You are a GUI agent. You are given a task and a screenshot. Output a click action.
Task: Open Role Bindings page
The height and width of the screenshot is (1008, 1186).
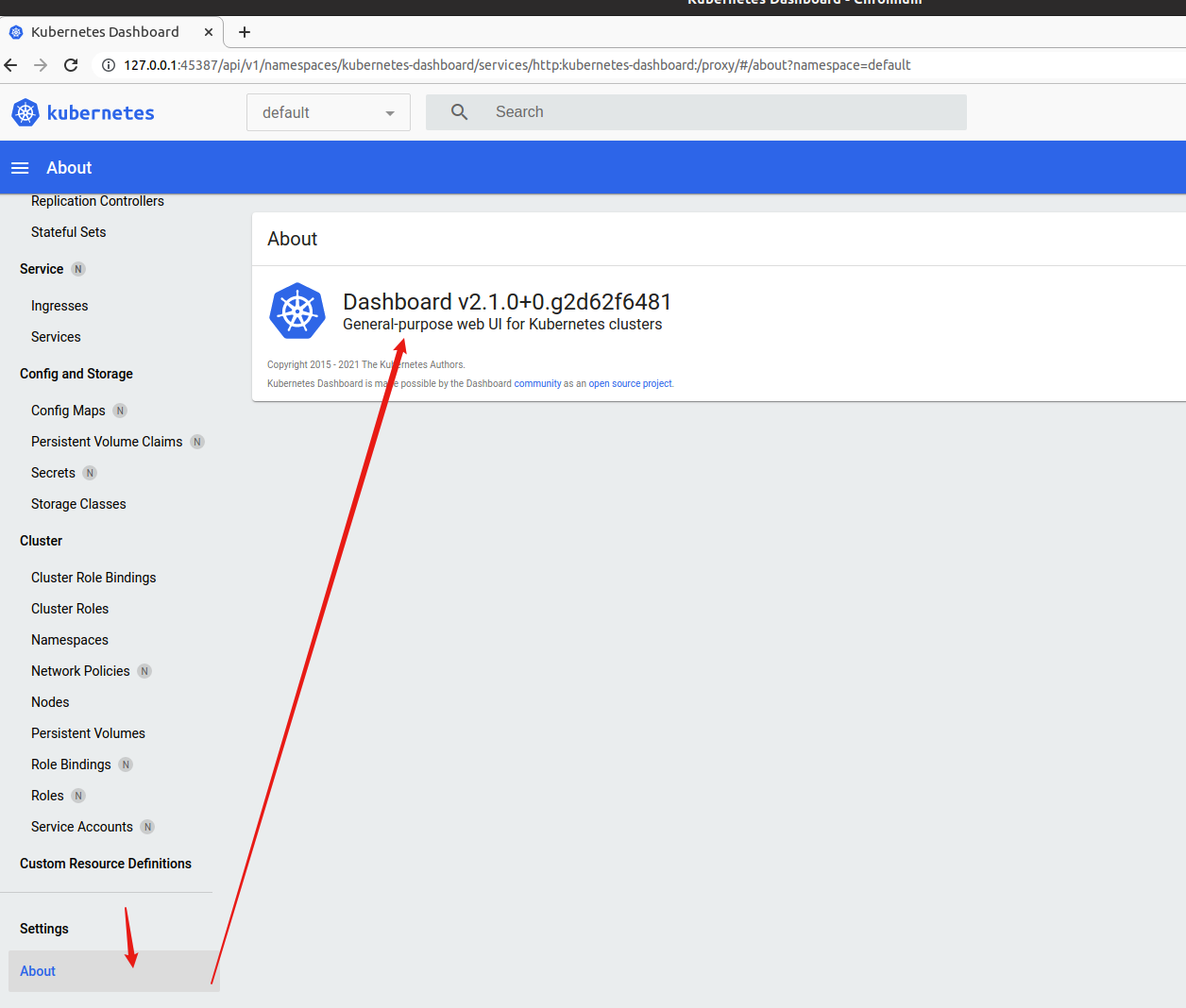pyautogui.click(x=71, y=764)
